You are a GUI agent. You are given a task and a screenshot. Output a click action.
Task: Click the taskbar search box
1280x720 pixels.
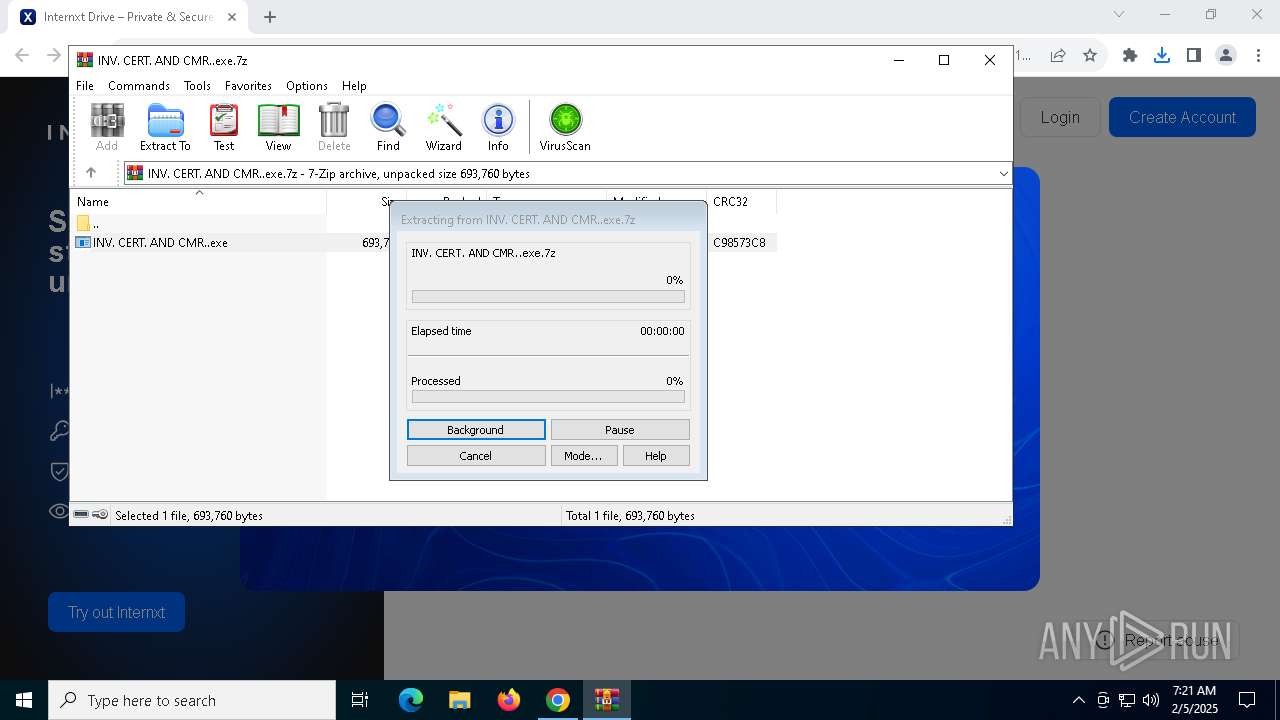pyautogui.click(x=192, y=700)
